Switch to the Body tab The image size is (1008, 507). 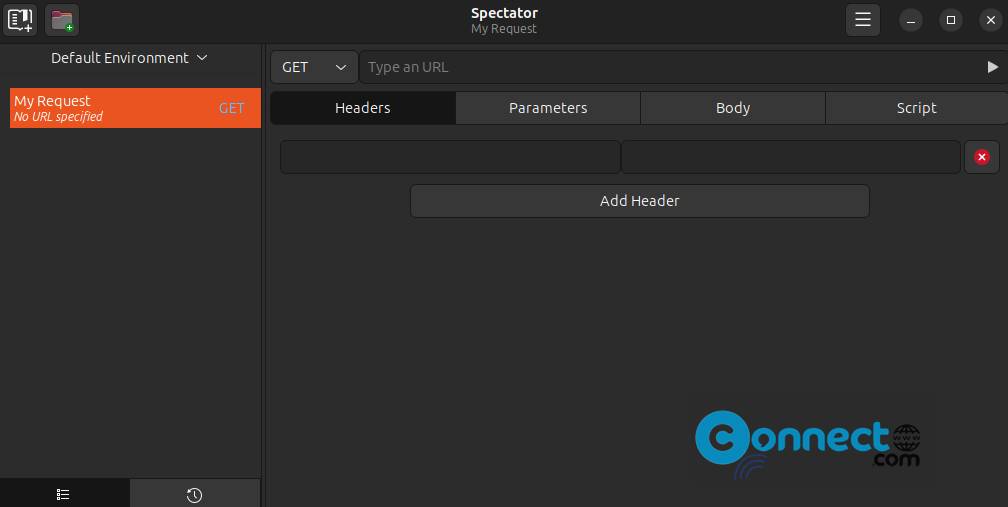click(733, 108)
